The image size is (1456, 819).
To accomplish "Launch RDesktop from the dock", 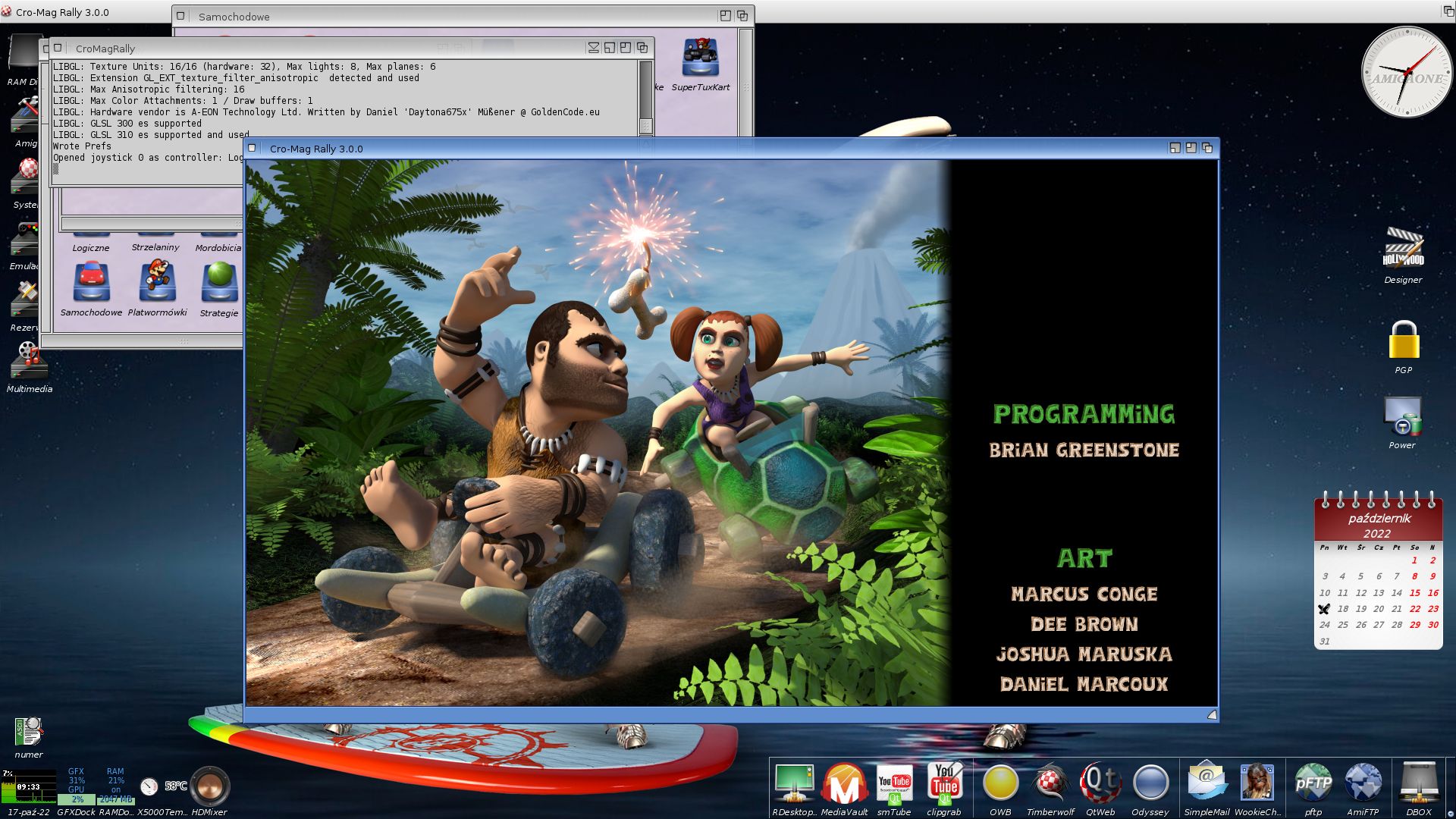I will coord(794,783).
